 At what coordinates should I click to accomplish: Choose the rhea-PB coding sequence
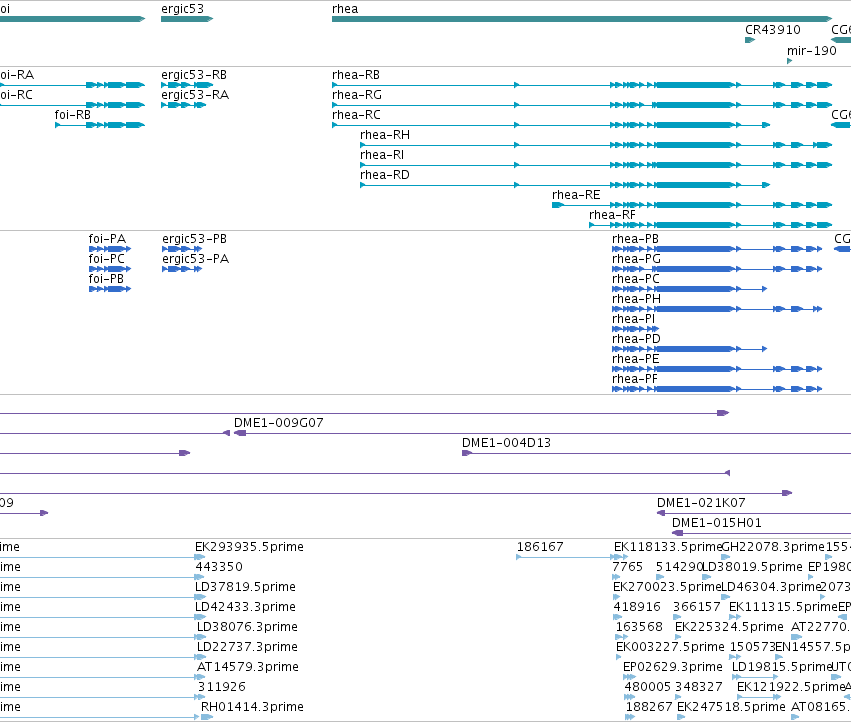717,249
